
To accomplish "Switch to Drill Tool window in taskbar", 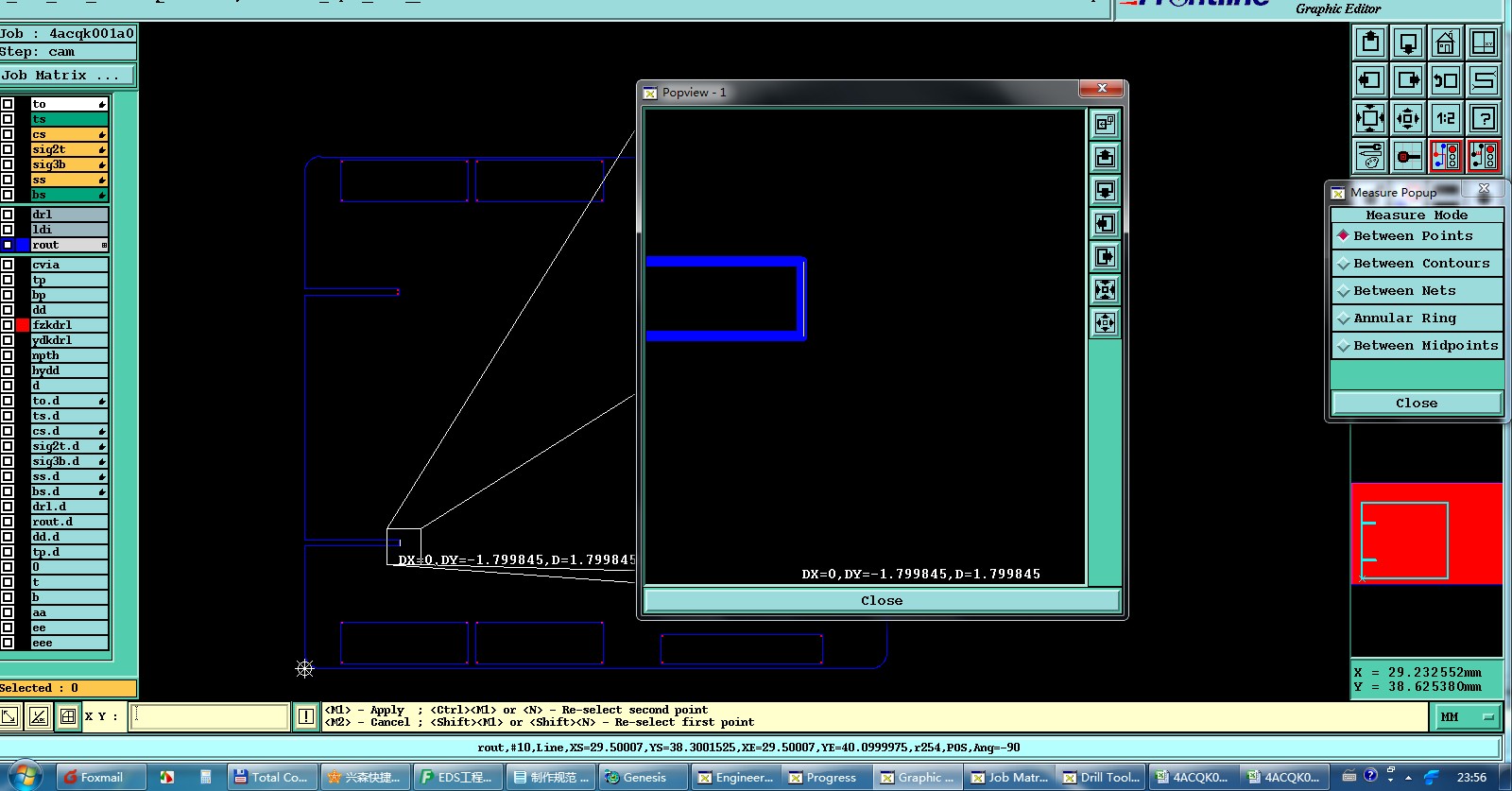I will (x=1102, y=777).
